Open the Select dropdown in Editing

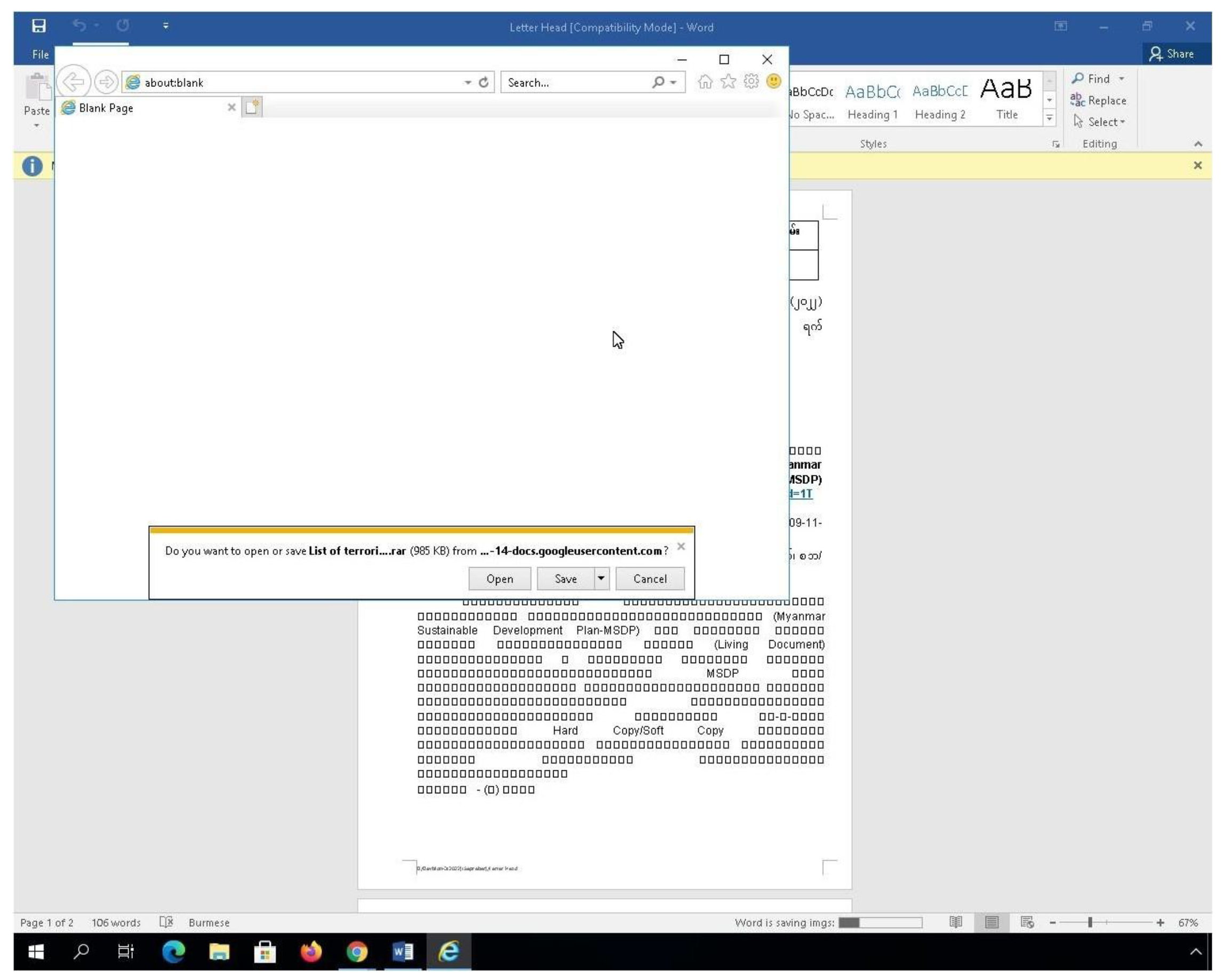(1099, 122)
